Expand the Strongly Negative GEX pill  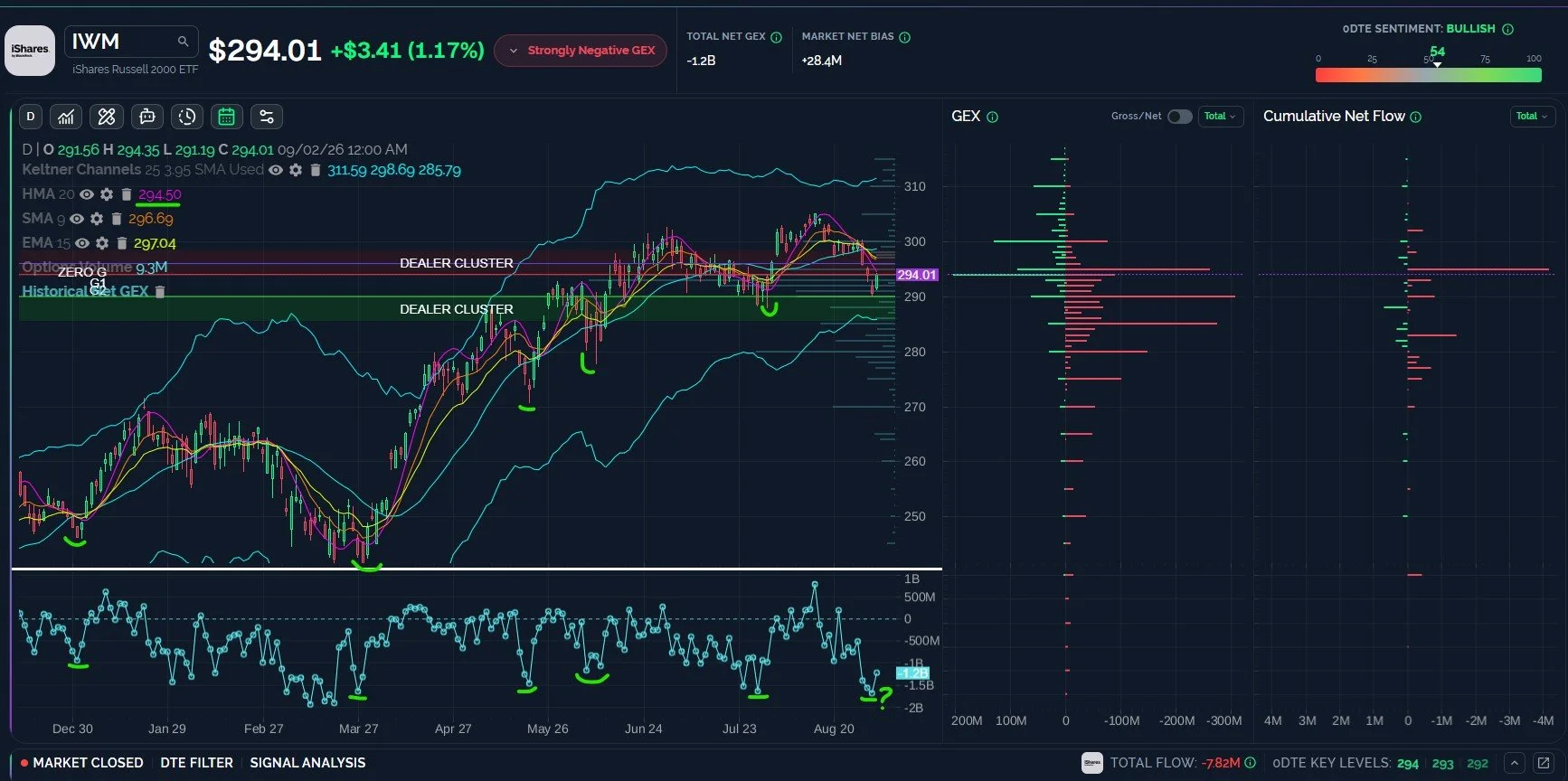pos(581,51)
